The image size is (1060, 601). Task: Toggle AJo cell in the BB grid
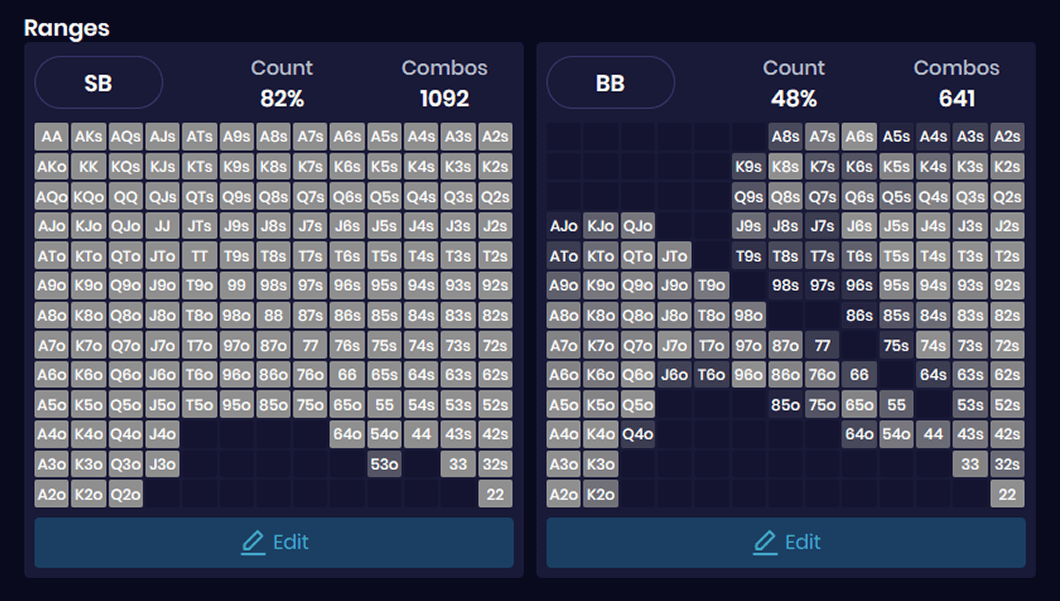563,226
